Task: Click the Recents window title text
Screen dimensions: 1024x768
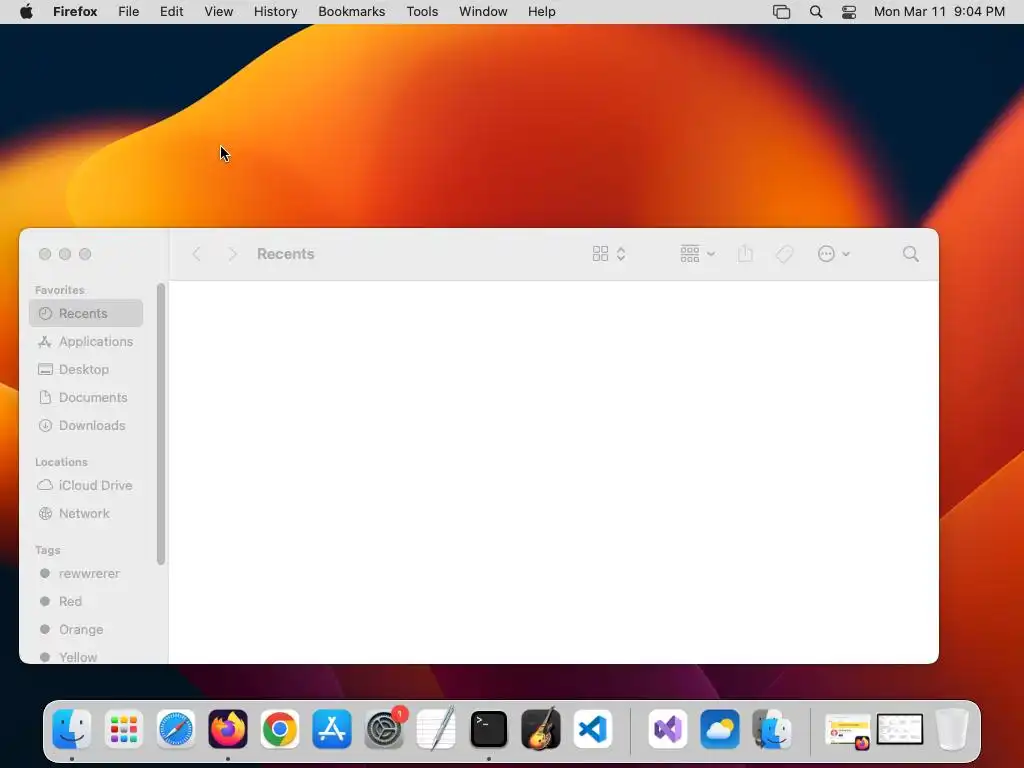Action: [285, 254]
